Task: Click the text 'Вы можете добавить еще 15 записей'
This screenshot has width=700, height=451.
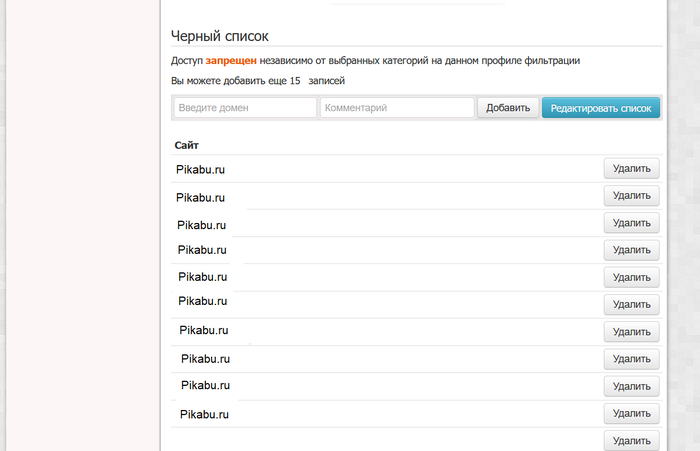Action: click(x=258, y=81)
